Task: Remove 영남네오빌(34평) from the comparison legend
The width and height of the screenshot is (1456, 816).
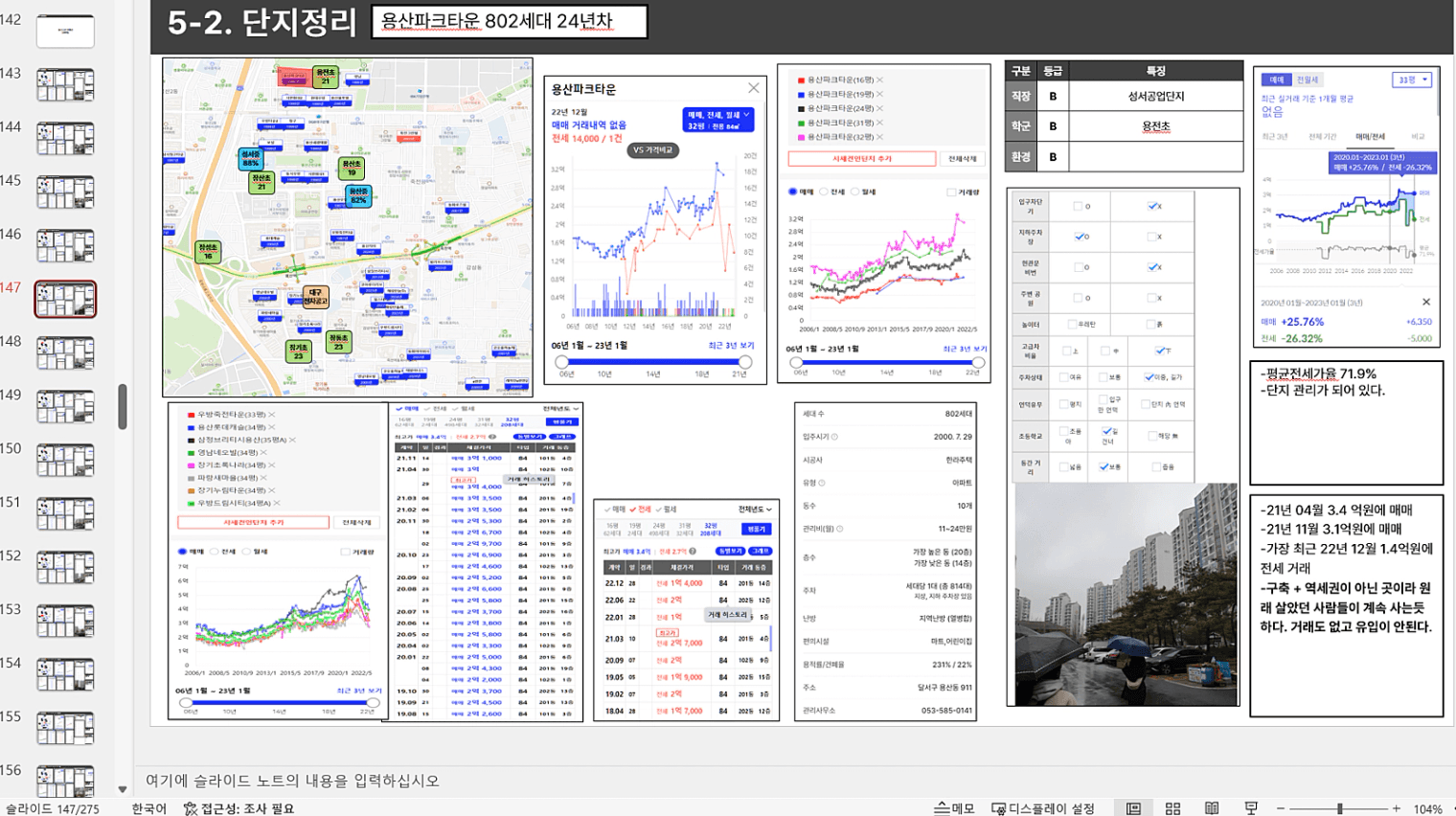Action: coord(263,452)
